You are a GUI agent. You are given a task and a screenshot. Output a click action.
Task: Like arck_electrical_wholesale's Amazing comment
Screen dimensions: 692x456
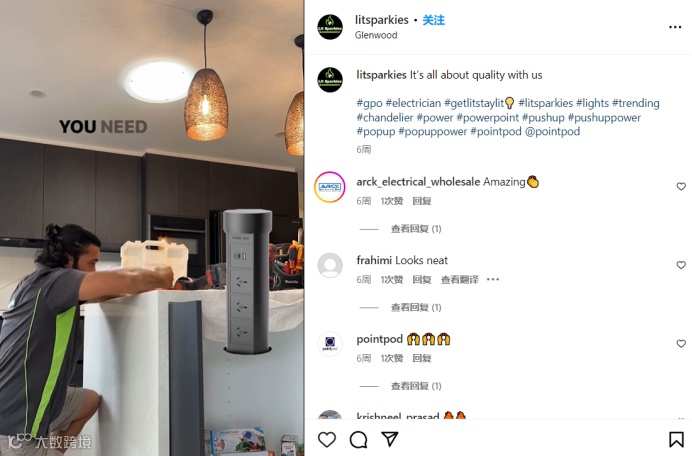(x=681, y=187)
